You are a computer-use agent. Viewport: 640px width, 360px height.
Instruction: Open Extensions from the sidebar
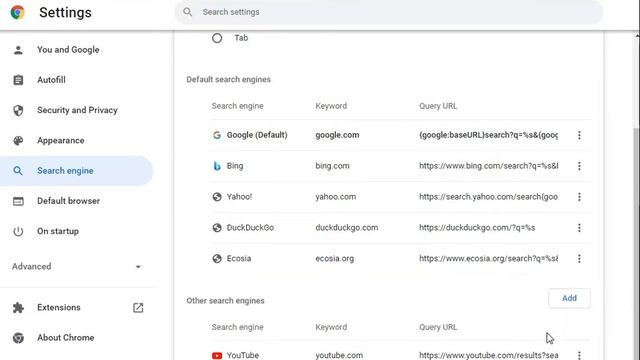tap(58, 307)
